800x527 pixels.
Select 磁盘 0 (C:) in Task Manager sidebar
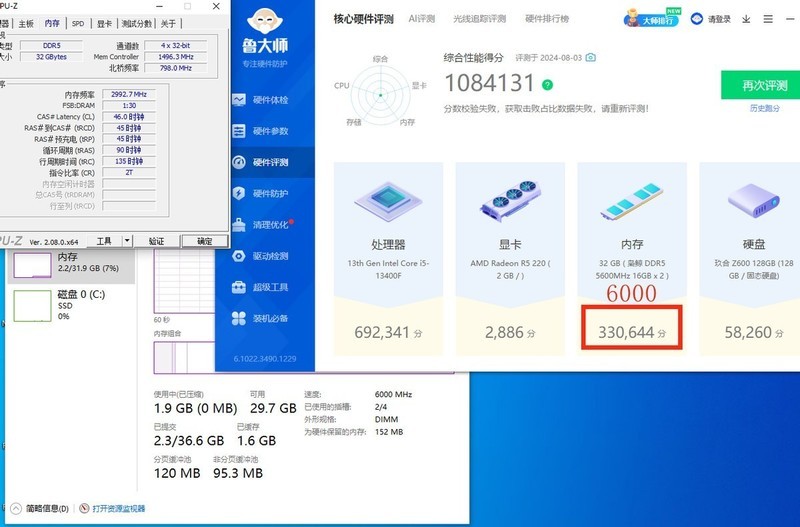(71, 305)
